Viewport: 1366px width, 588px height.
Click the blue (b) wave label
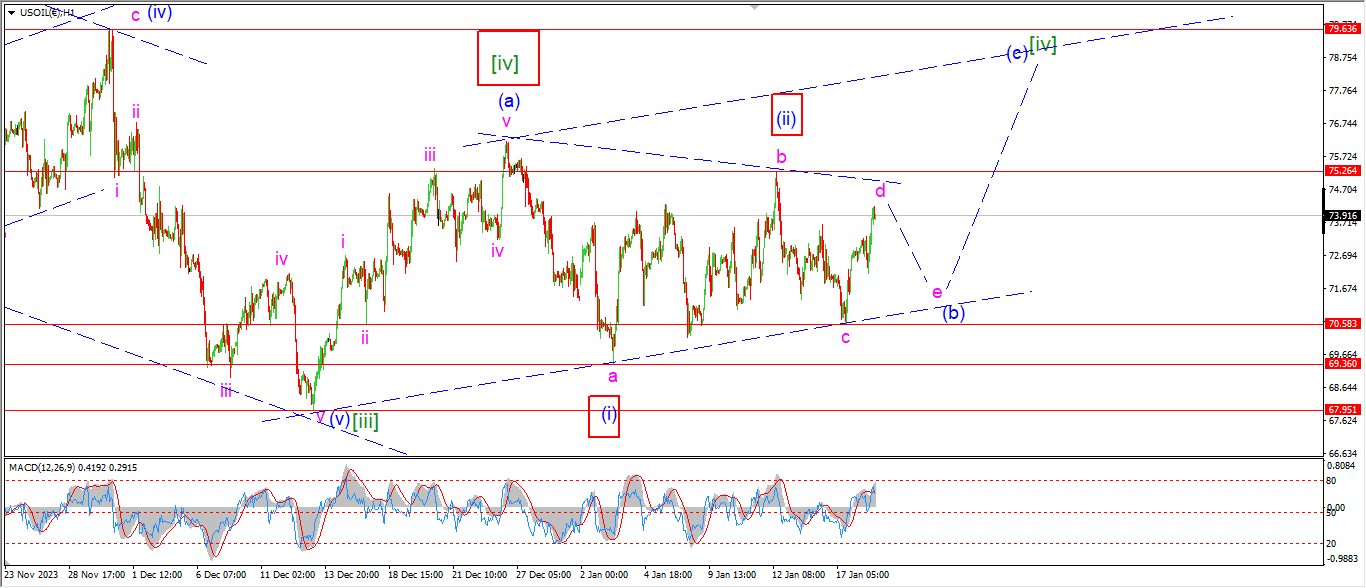pyautogui.click(x=954, y=312)
